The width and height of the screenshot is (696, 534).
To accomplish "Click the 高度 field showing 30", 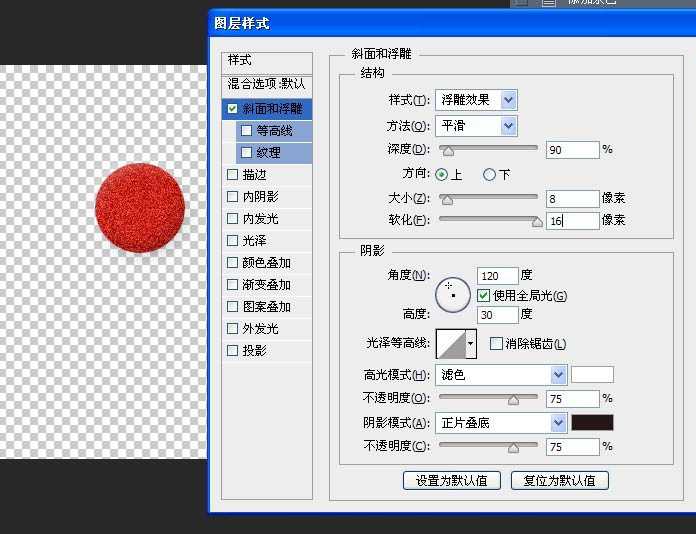I will point(498,315).
